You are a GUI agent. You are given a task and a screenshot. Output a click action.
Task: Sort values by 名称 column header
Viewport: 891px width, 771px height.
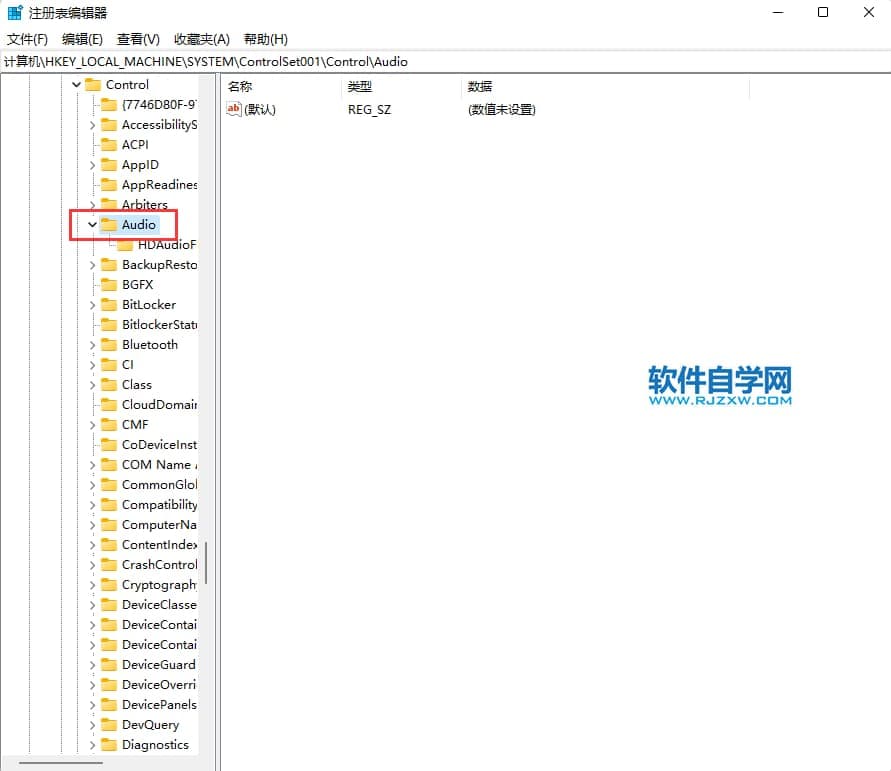pos(240,87)
